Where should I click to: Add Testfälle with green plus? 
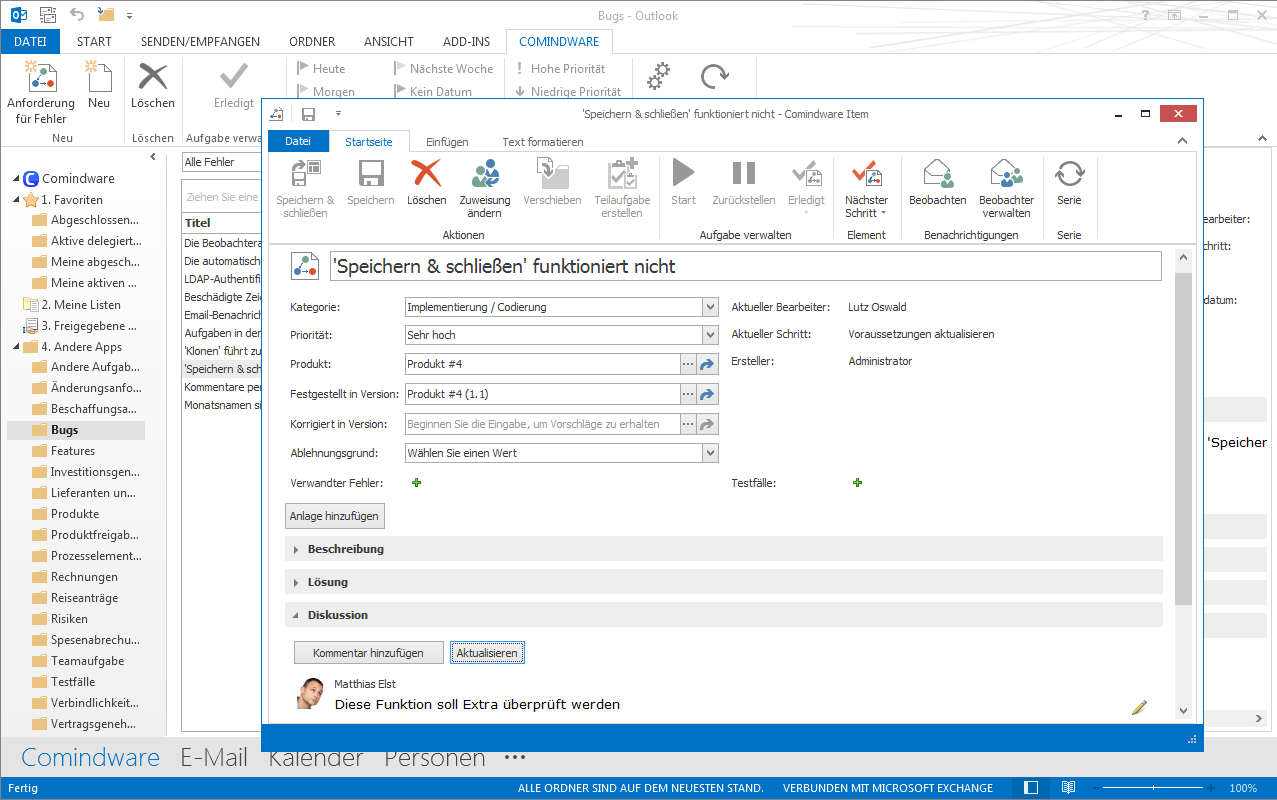[x=857, y=482]
